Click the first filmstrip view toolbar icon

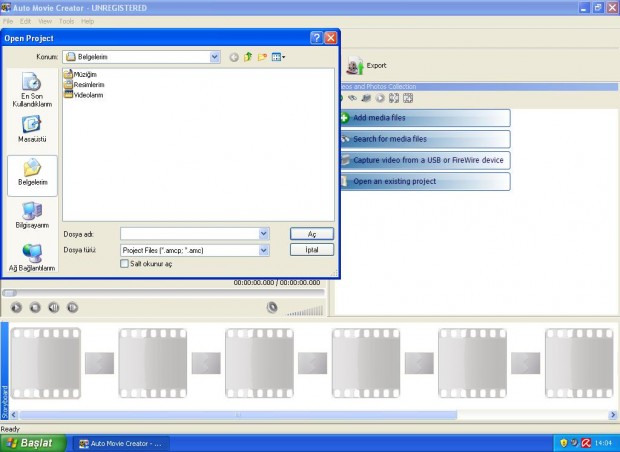(x=394, y=98)
